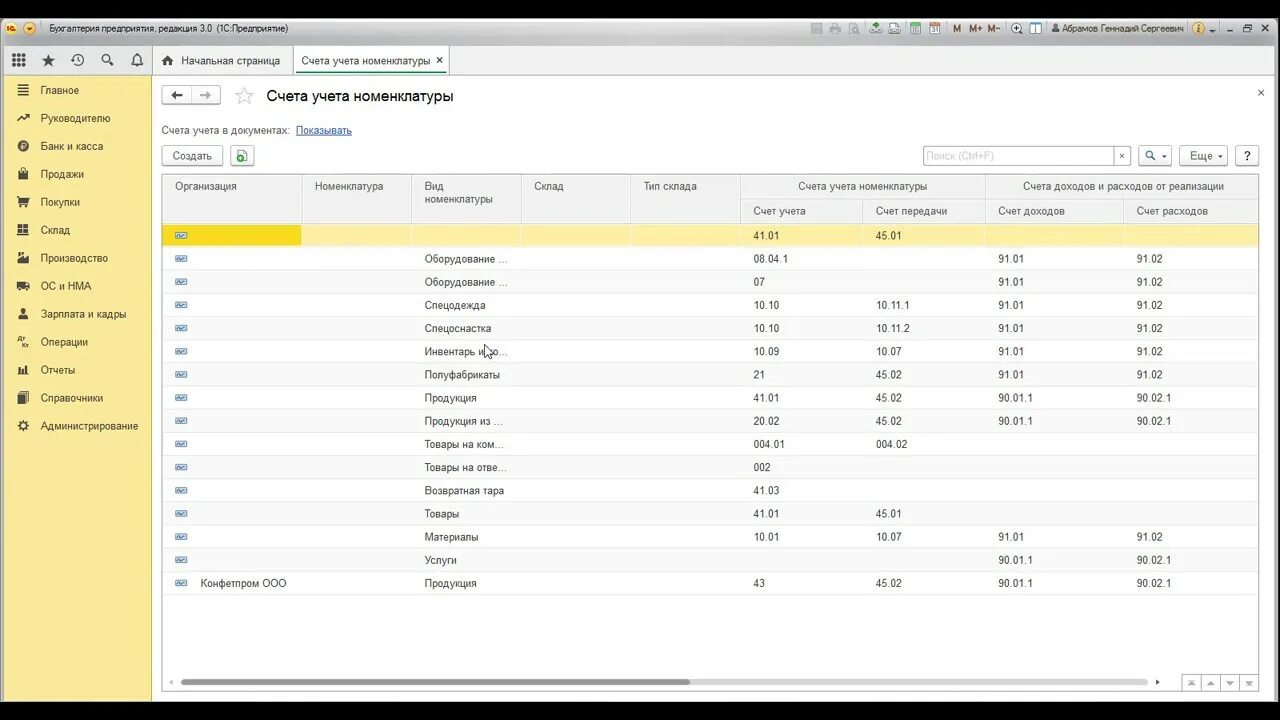The image size is (1280, 720).
Task: Click the save diskette icon in title bar
Action: pyautogui.click(x=816, y=29)
